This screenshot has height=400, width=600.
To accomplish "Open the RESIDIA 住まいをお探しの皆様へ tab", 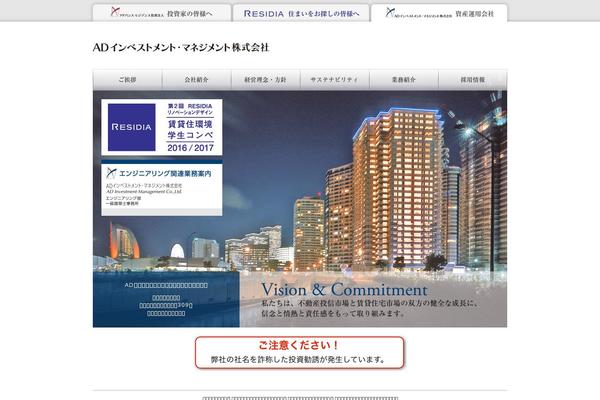I will 301,13.
